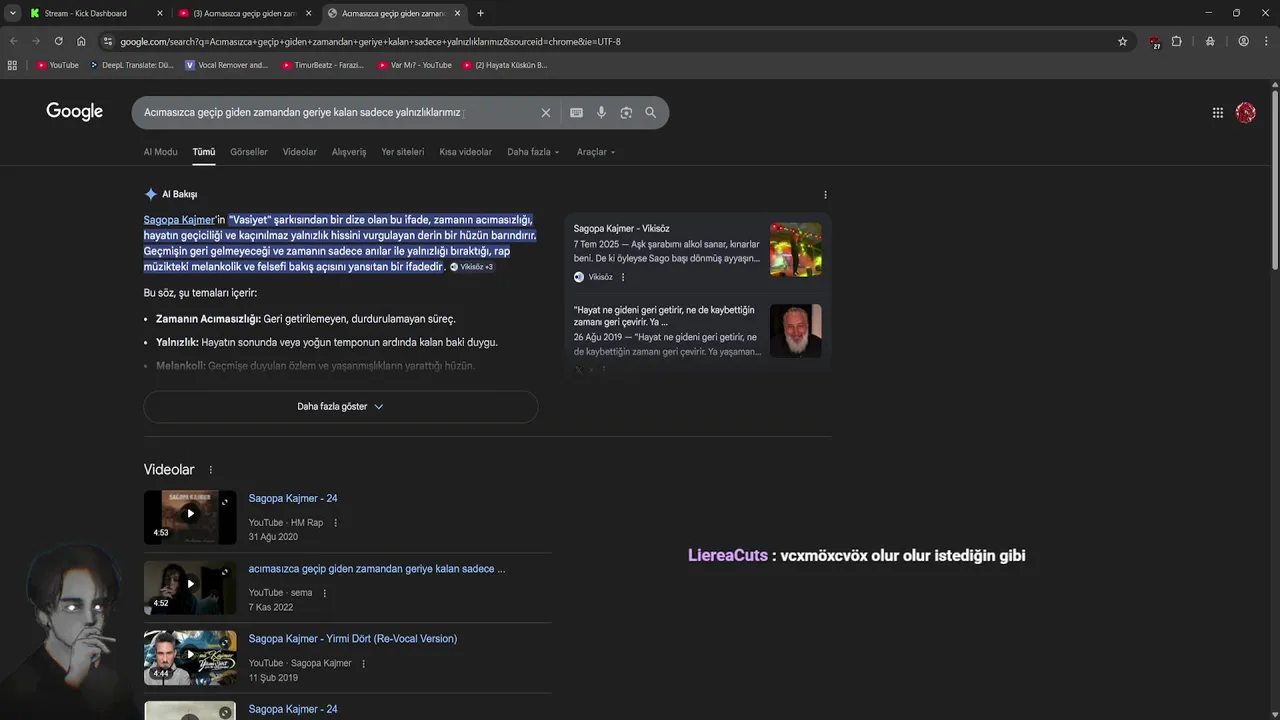Close the Stream - Kick Dashboard tab
The height and width of the screenshot is (720, 1280).
159,13
